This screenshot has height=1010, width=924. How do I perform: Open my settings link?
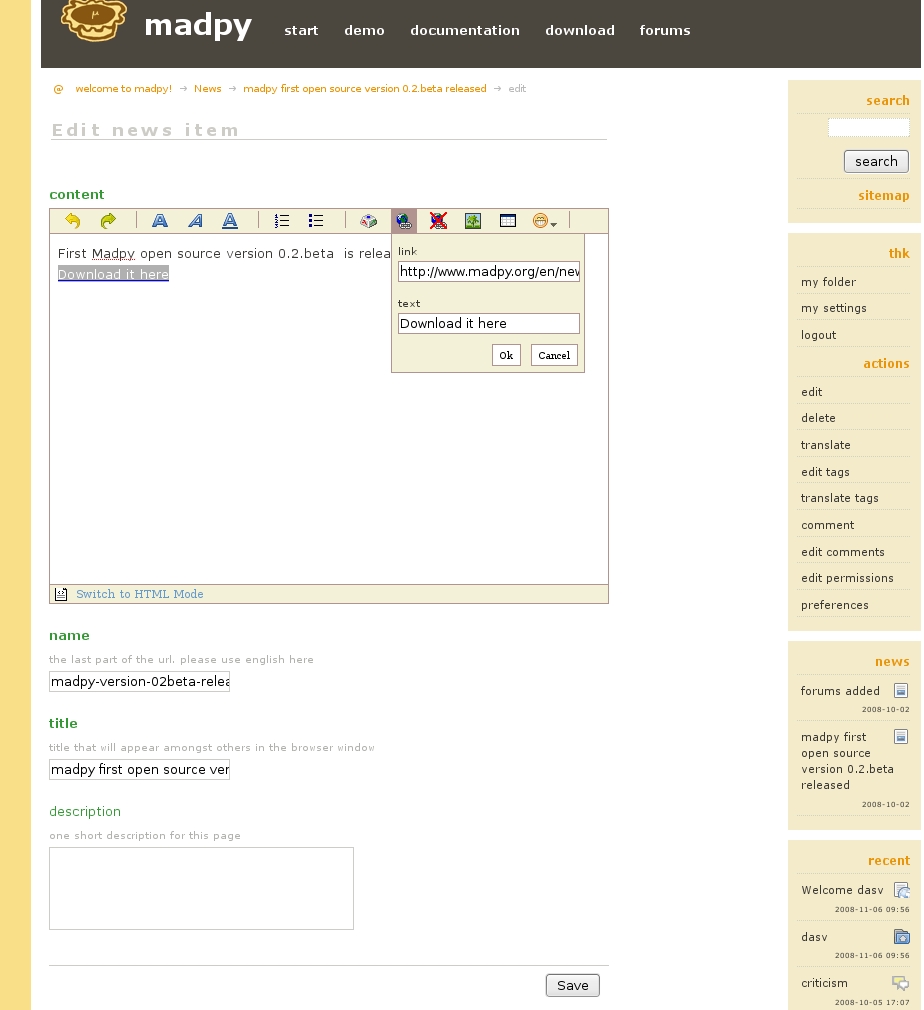pyautogui.click(x=834, y=308)
